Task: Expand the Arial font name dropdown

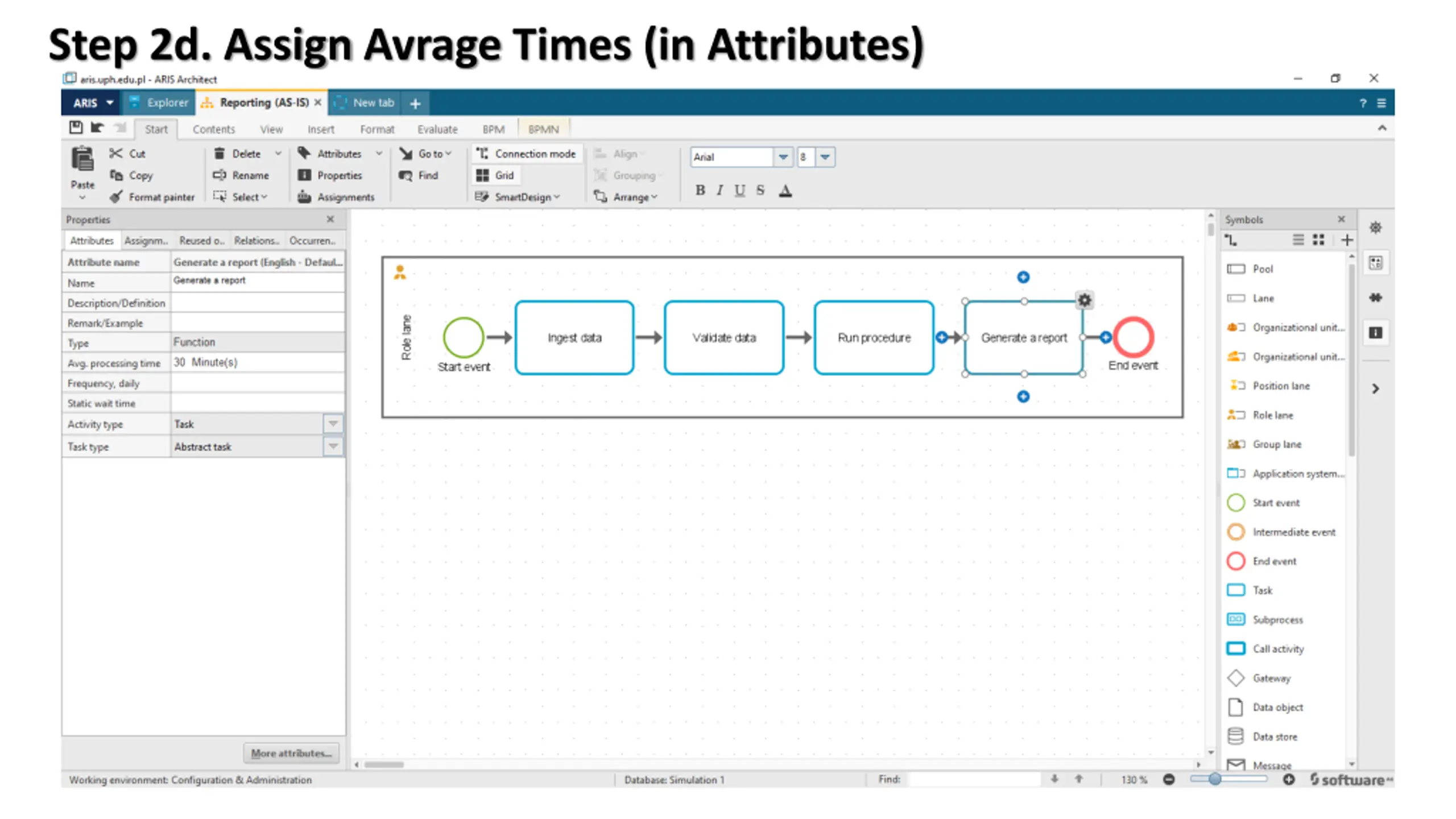Action: [783, 157]
